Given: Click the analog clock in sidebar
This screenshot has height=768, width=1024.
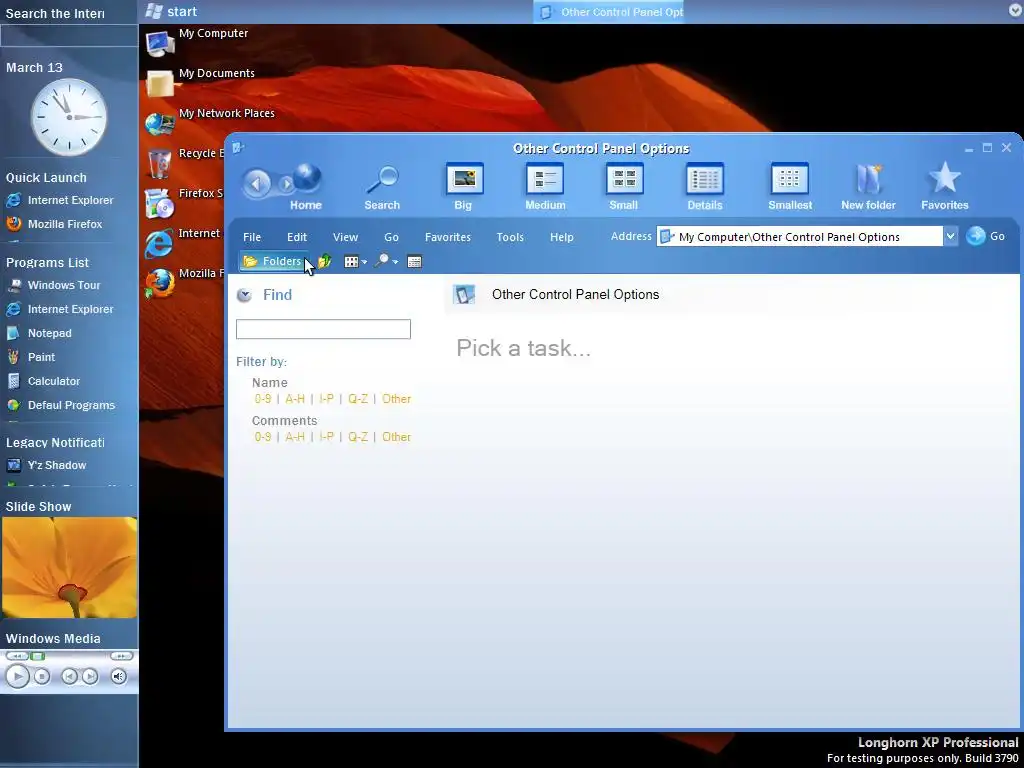Looking at the screenshot, I should pos(69,117).
